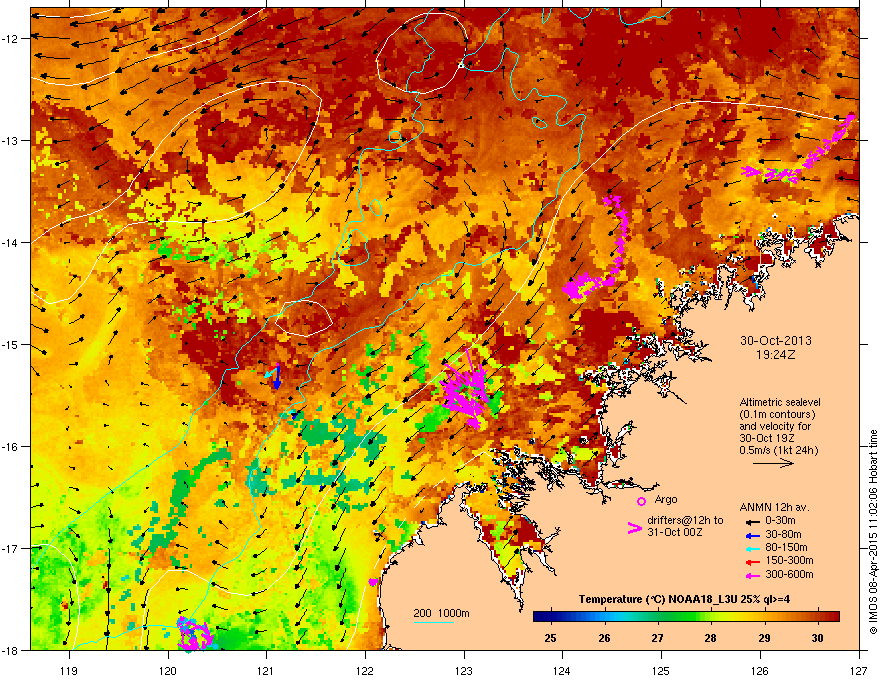Click the colorbar tick label '25'
880x680 pixels.
(551, 638)
